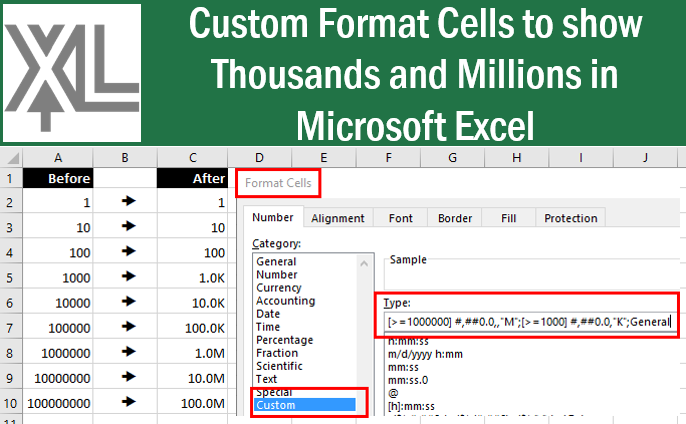Click the 100.0M cell
Screen dimensions: 686x424
tap(192, 403)
